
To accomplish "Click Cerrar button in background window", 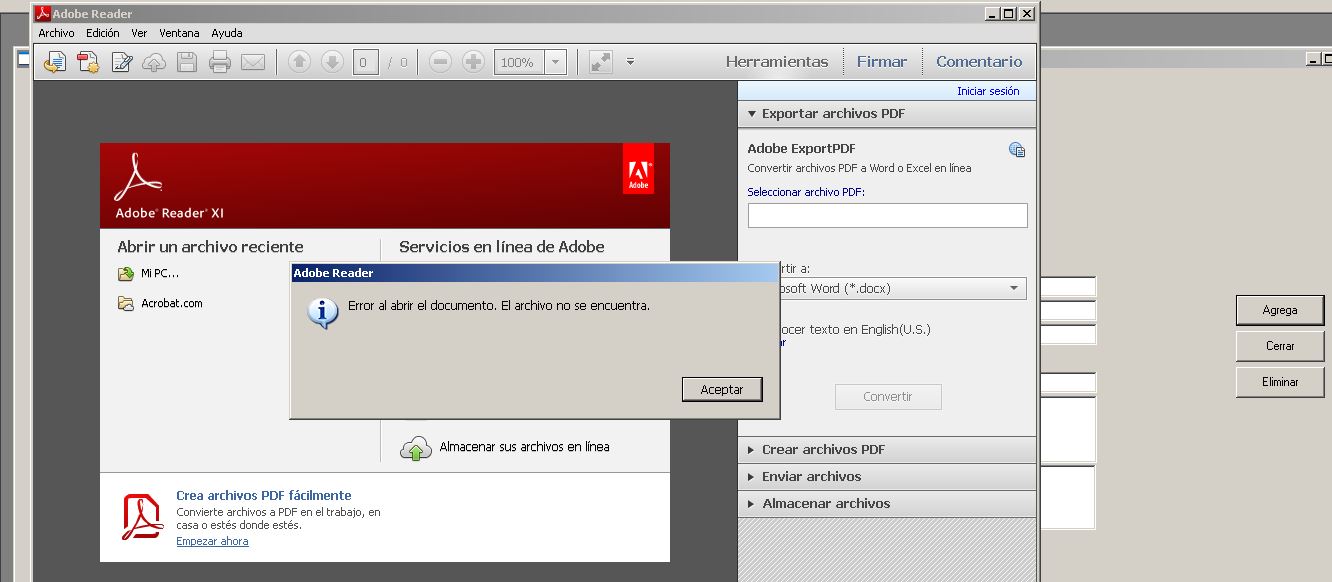I will pos(1279,346).
